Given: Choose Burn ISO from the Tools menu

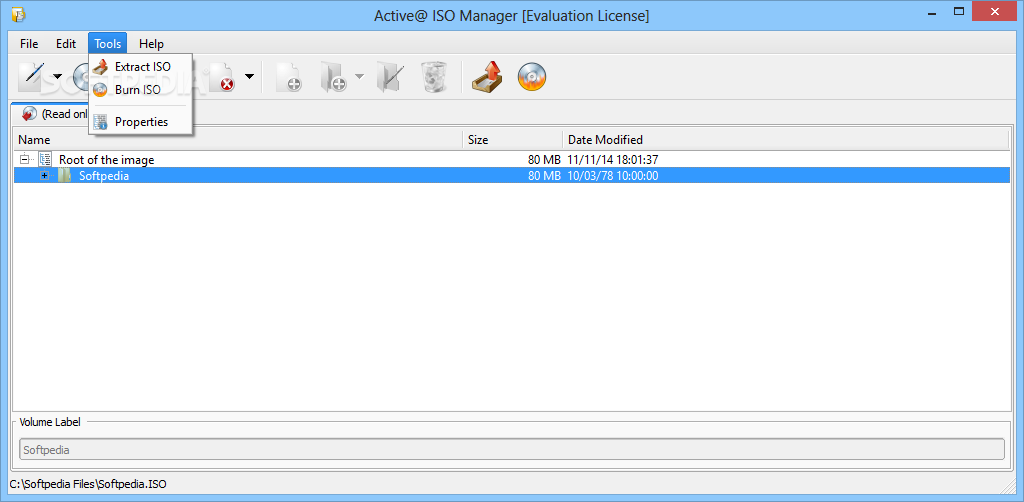Looking at the screenshot, I should tap(140, 89).
